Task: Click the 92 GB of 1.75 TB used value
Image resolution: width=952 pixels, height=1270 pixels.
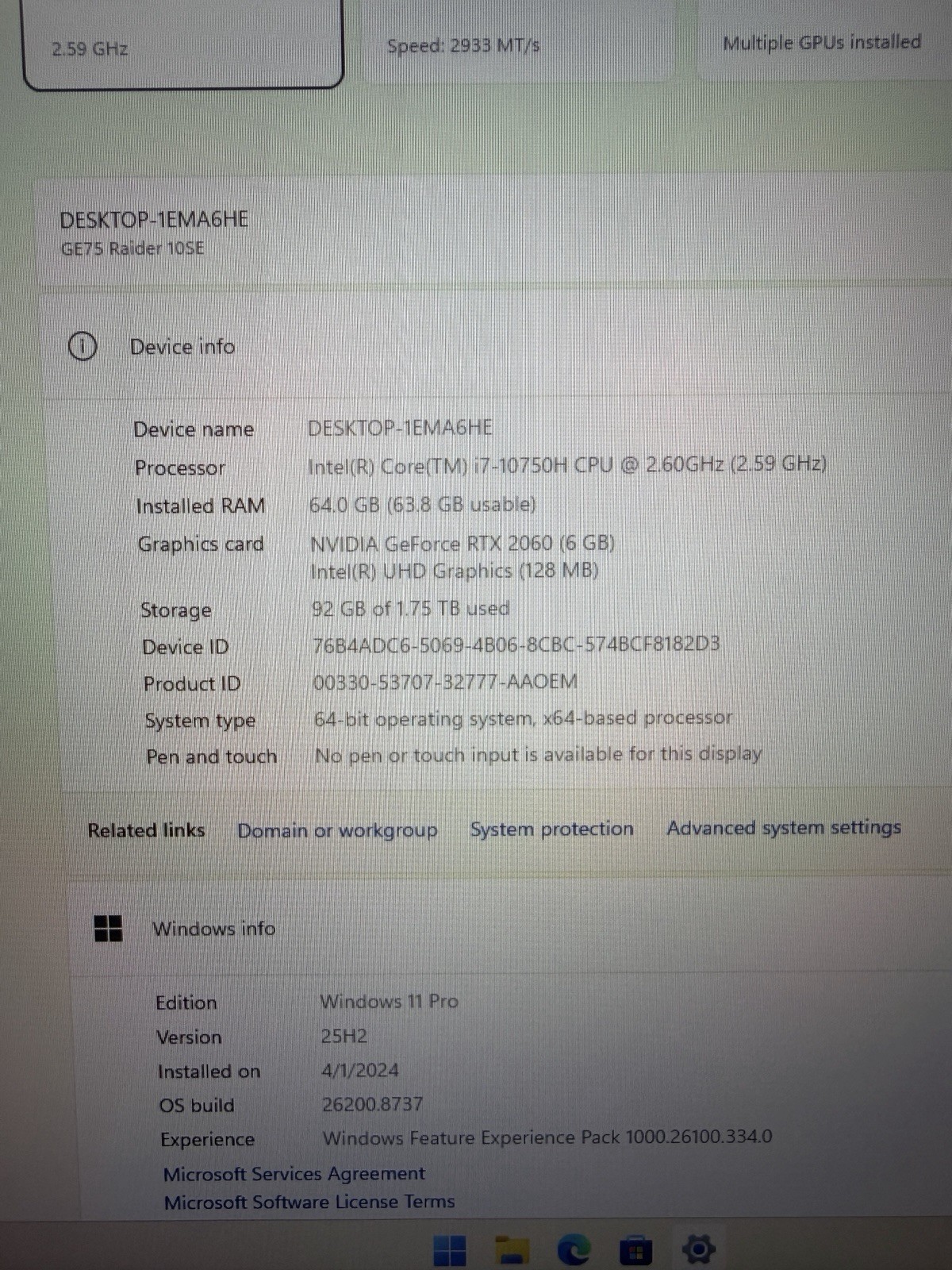Action: tap(411, 609)
